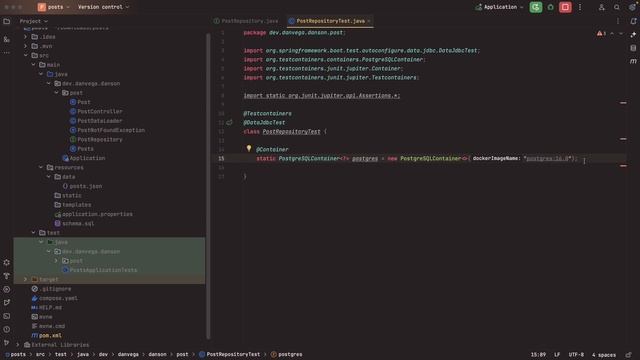
Task: Open IDE settings gear icon at top right
Action: (x=632, y=7)
